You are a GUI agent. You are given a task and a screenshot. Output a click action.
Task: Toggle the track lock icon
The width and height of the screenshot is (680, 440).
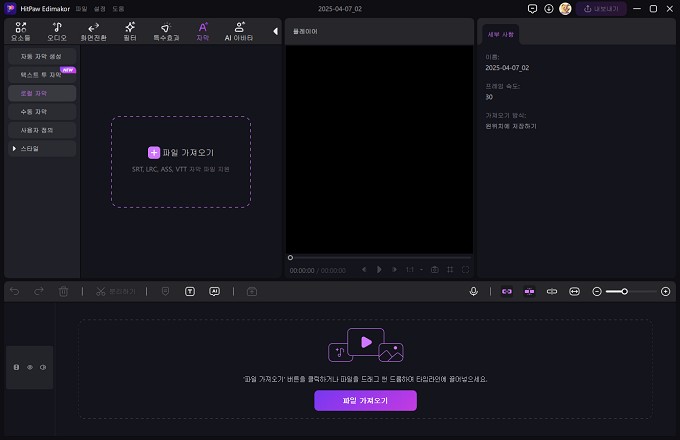click(x=16, y=367)
